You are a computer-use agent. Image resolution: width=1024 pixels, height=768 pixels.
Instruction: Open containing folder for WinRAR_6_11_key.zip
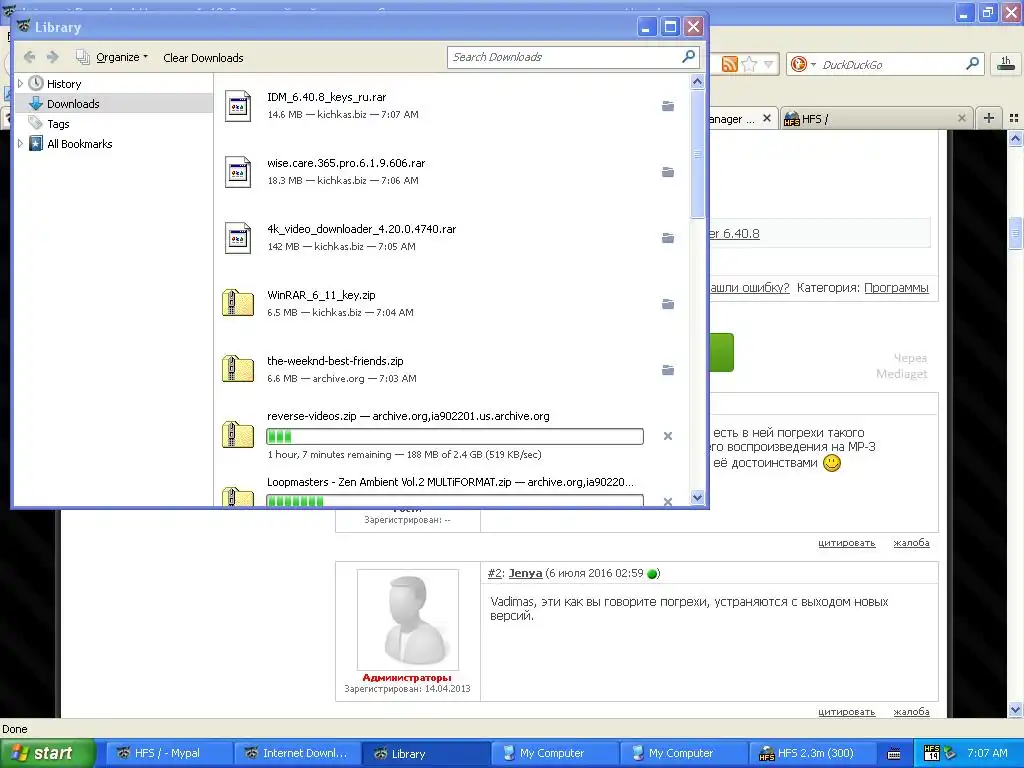[x=667, y=304]
